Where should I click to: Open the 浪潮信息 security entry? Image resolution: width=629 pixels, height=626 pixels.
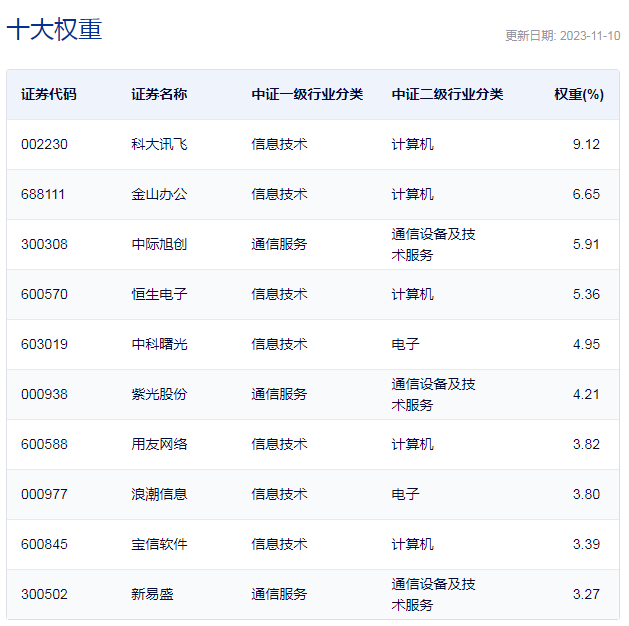point(159,494)
